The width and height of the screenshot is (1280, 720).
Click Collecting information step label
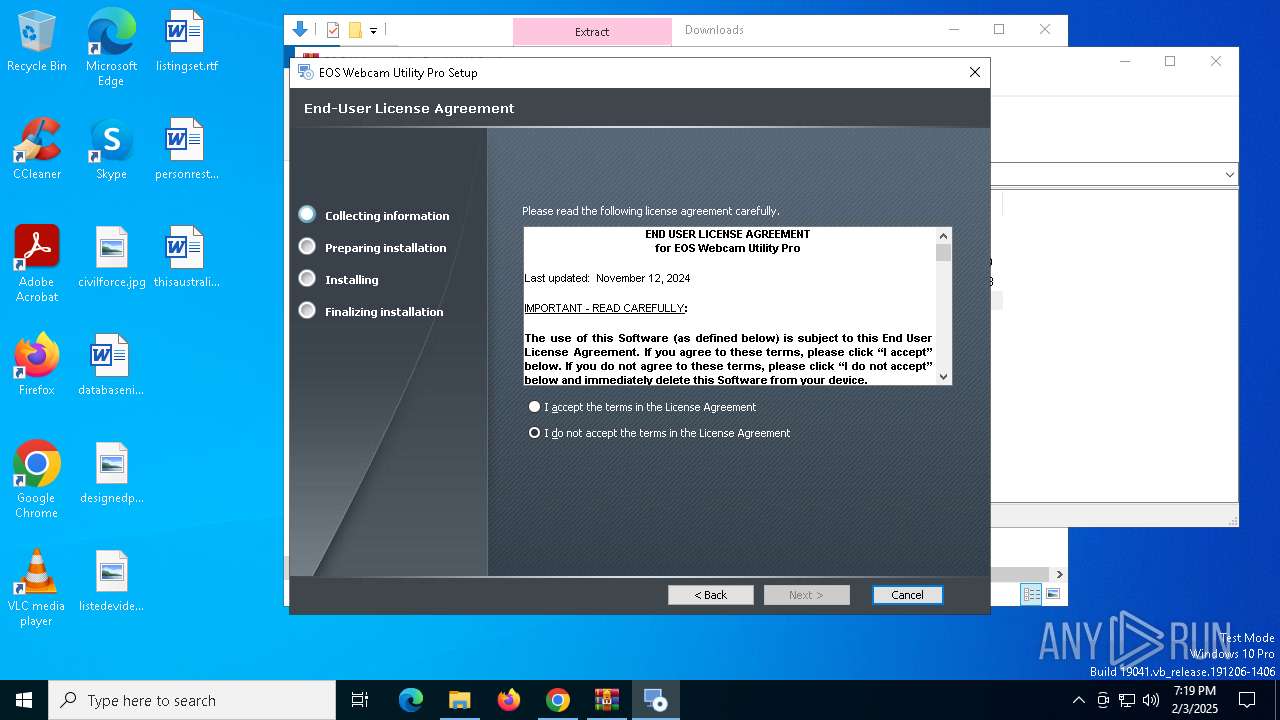(387, 216)
